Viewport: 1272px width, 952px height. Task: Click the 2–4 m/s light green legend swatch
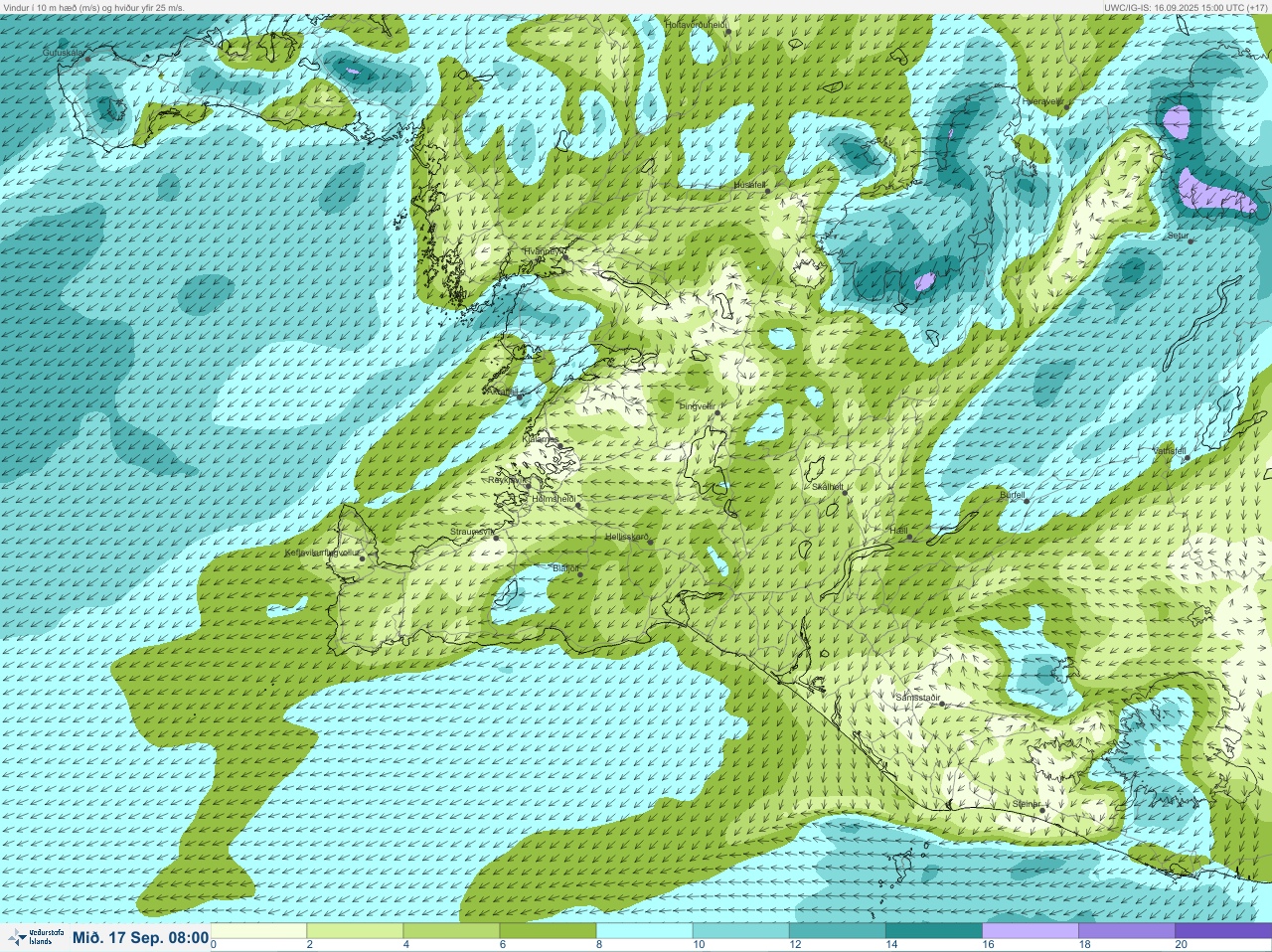pos(355,931)
